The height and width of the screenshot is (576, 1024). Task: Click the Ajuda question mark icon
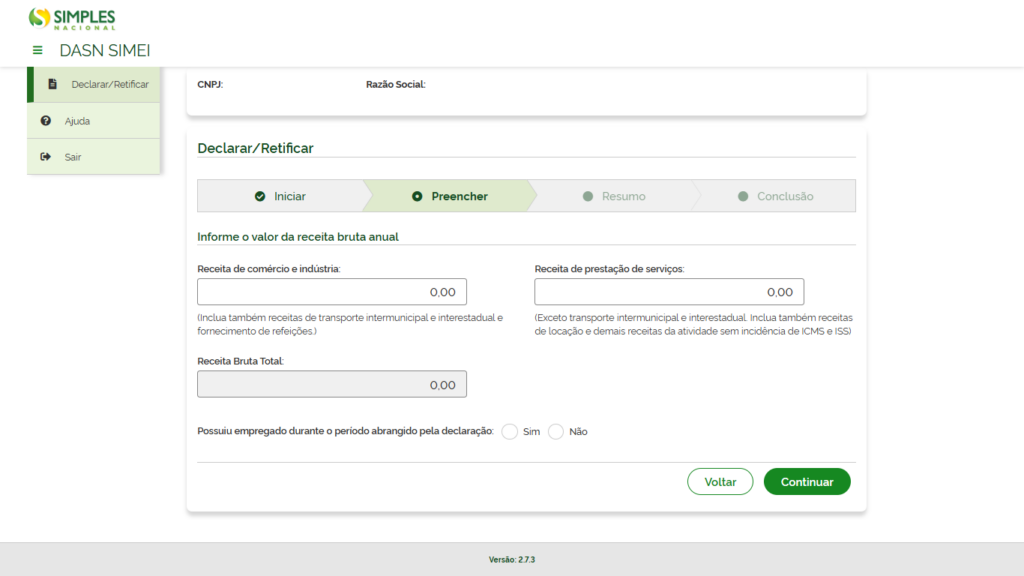tap(46, 121)
